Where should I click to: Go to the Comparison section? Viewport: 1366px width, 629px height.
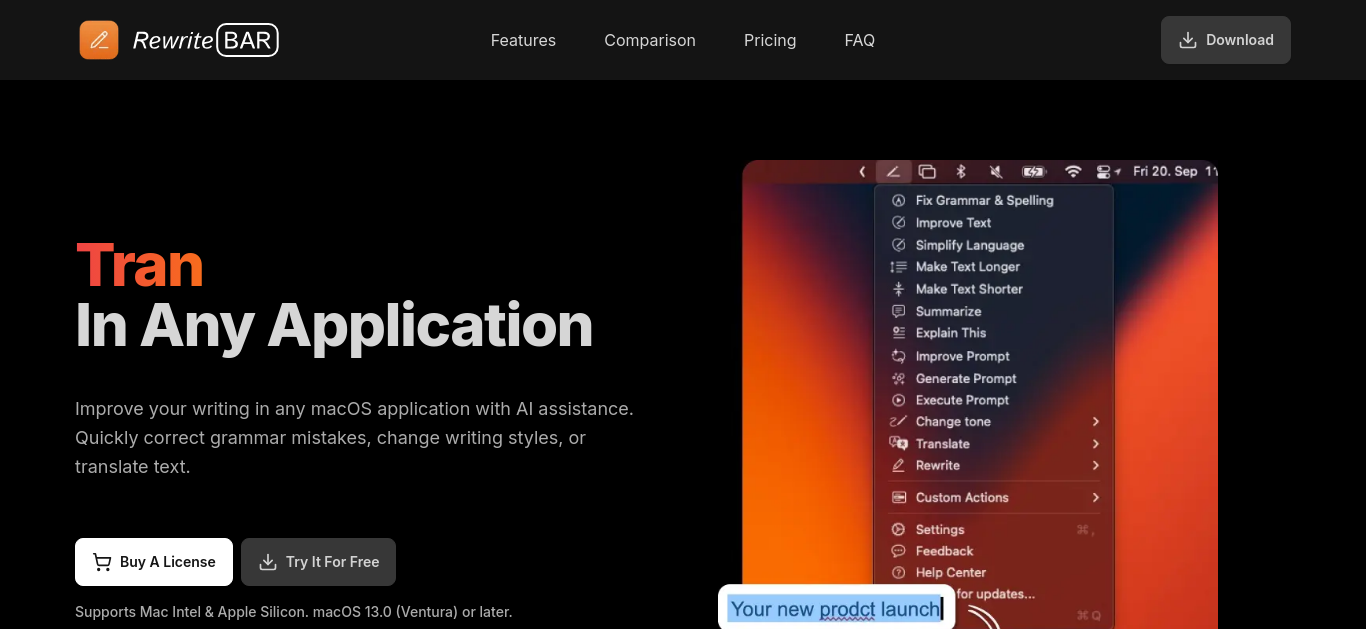click(x=650, y=40)
